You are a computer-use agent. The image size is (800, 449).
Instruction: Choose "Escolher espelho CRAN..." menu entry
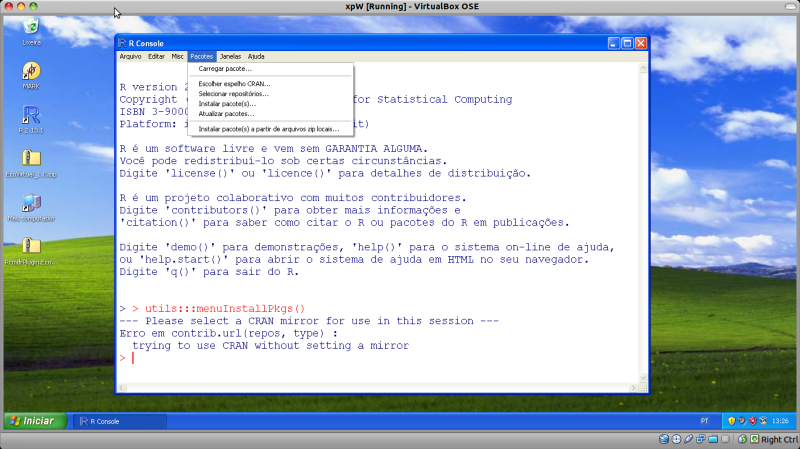point(234,84)
